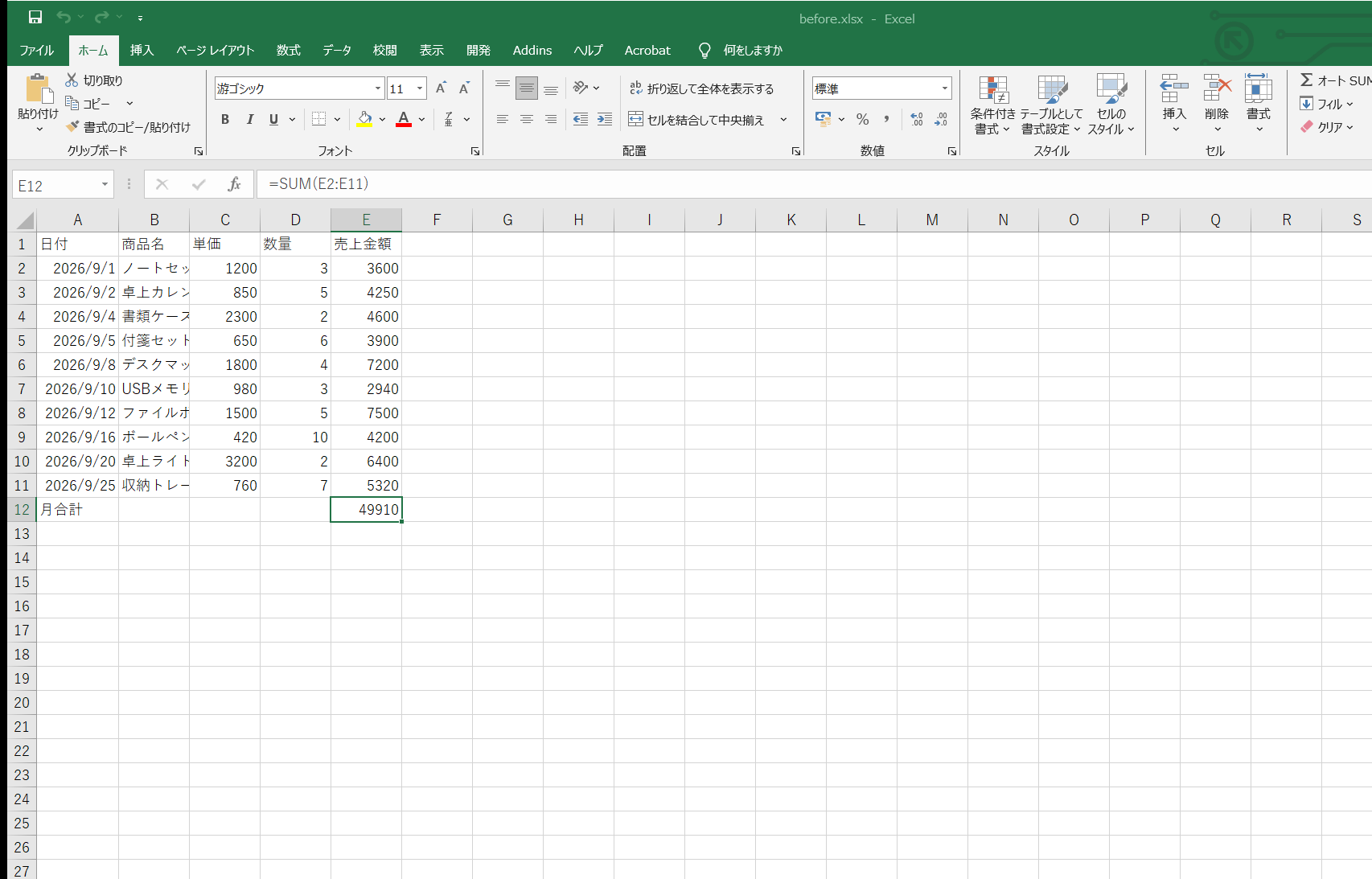
Task: Save the workbook with the floppy icon
Action: coord(35,17)
